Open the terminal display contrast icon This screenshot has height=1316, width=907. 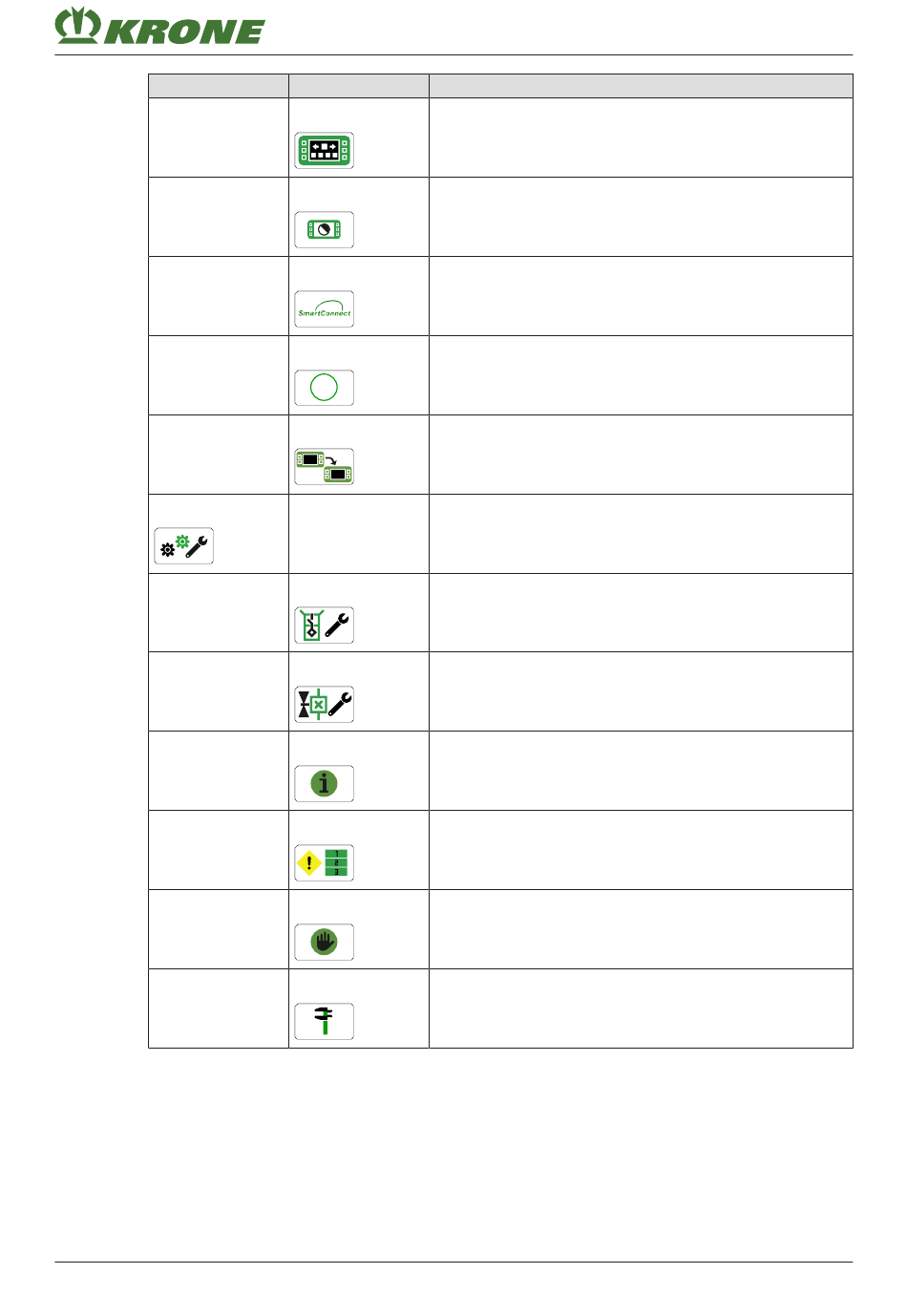(325, 230)
